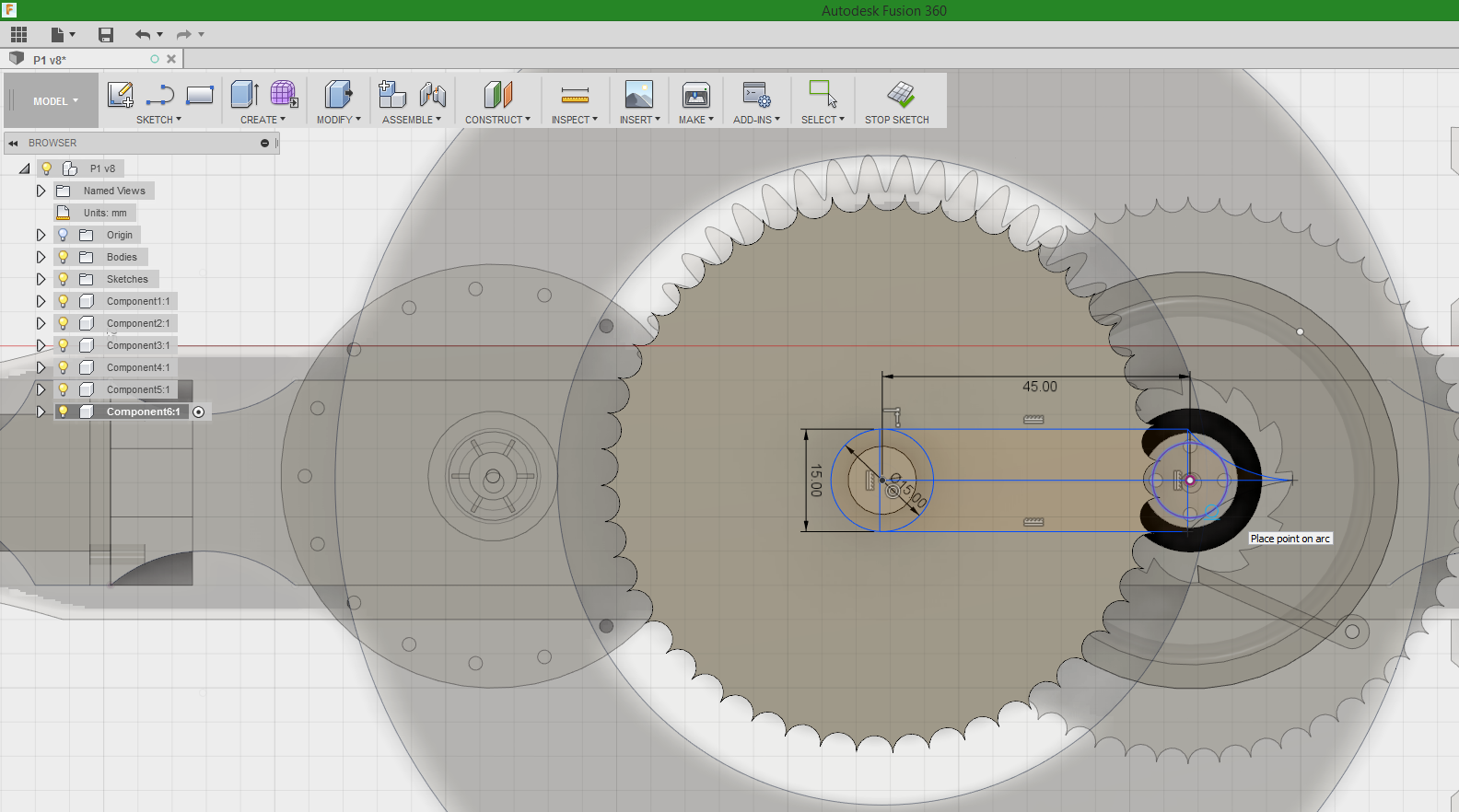Select the Units: mm item
Viewport: 1459px width, 812px height.
coord(105,213)
